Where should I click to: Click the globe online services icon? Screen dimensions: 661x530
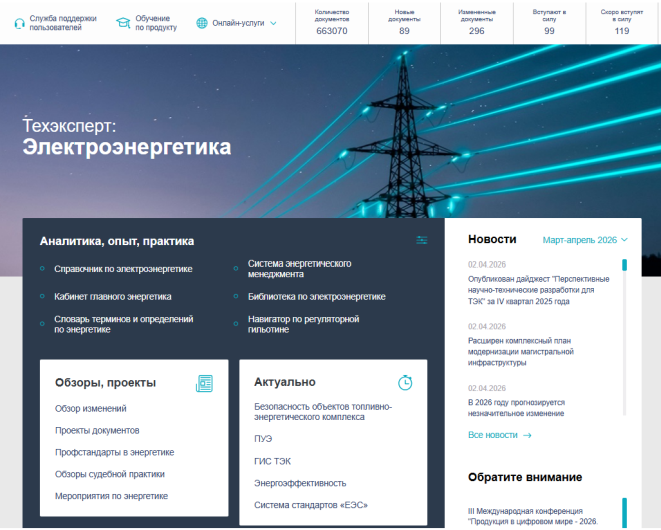click(x=202, y=22)
